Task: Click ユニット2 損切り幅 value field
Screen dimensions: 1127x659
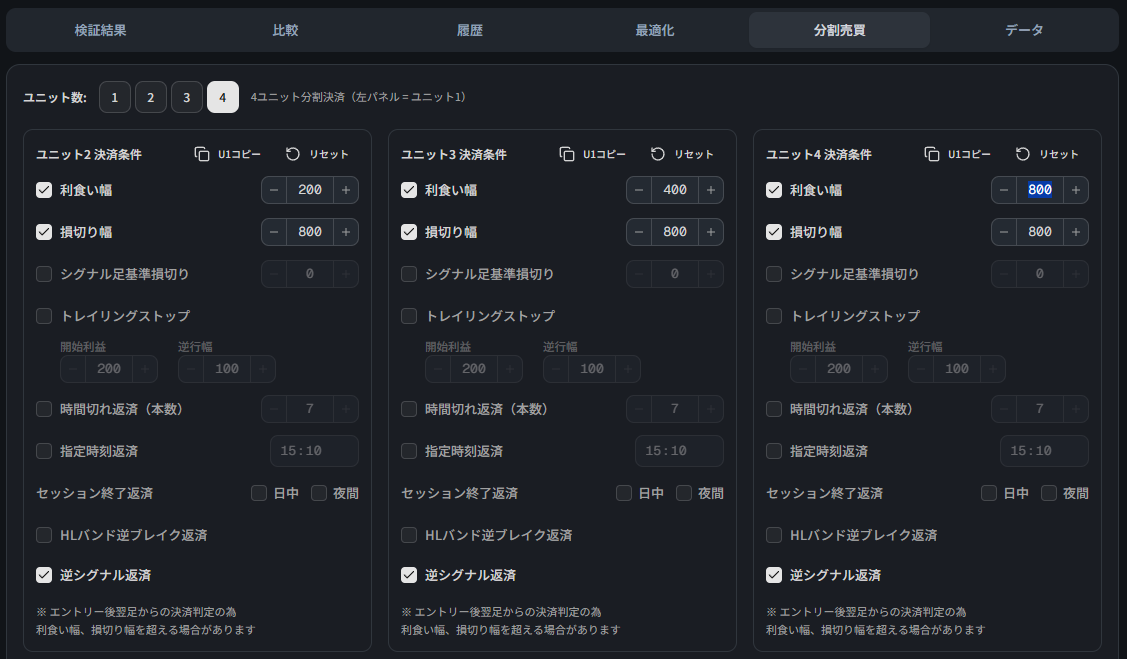Action: pyautogui.click(x=310, y=232)
